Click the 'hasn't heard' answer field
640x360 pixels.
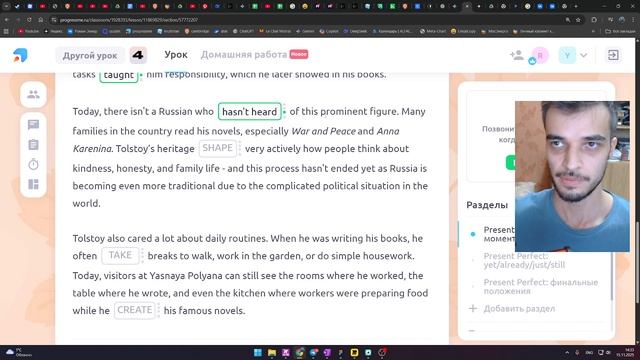point(249,111)
